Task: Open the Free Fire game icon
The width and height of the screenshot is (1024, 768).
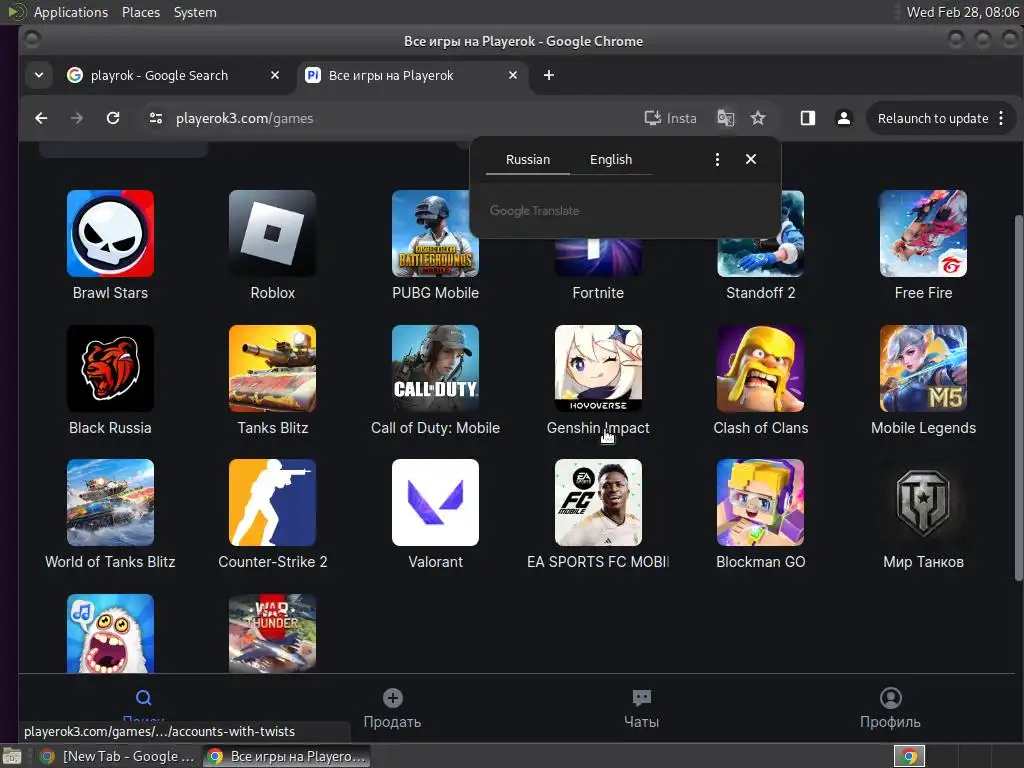Action: pos(923,233)
